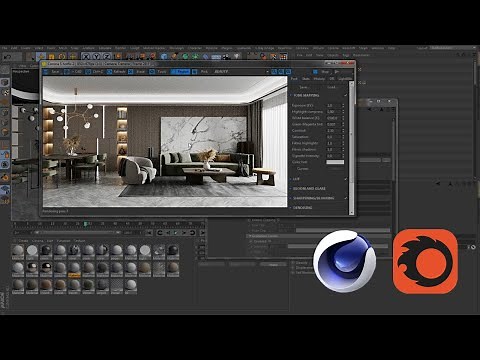This screenshot has width=480, height=360.
Task: Click the green timeline playhead marker
Action: 86,224
